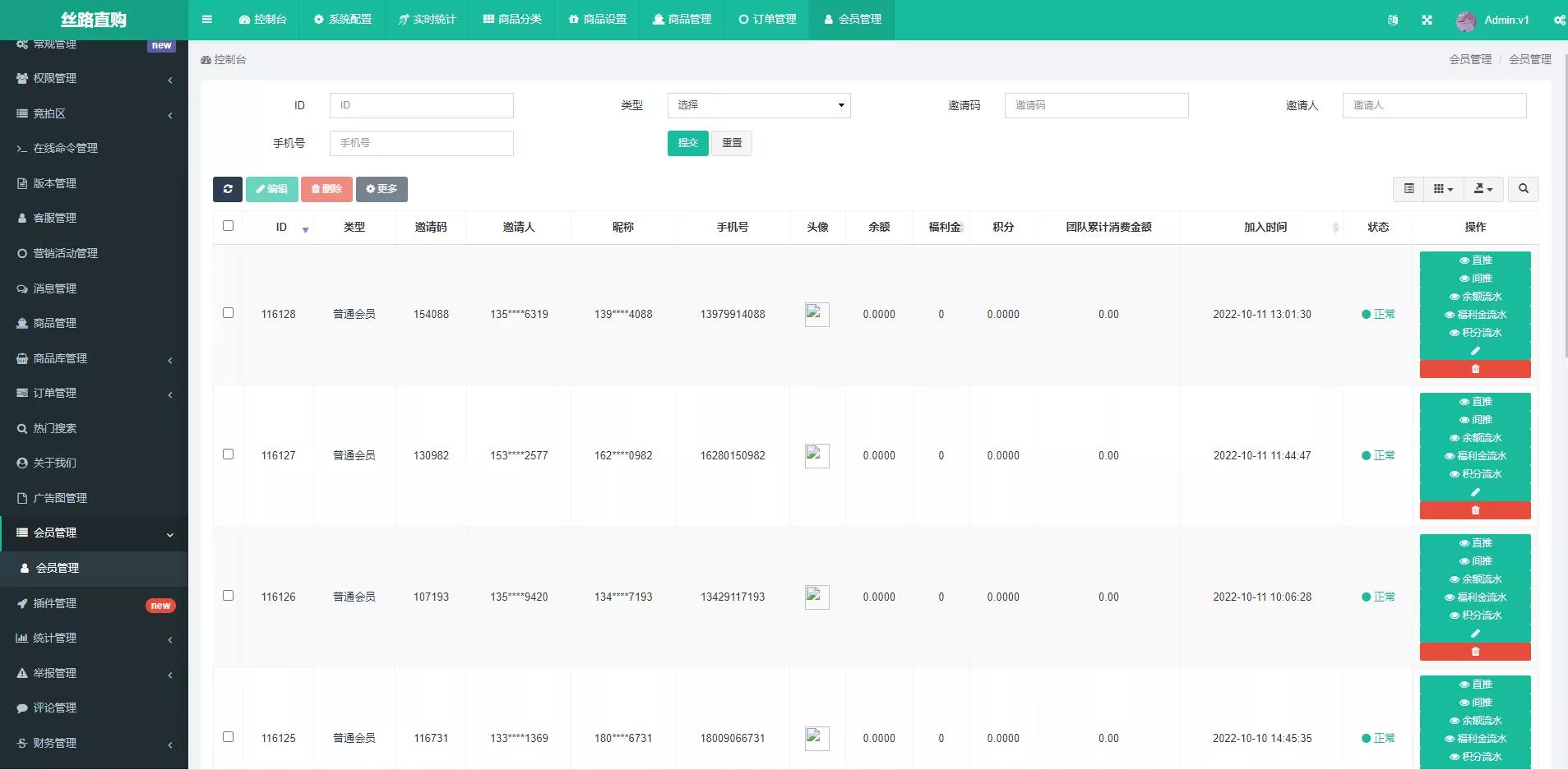
Task: Open the column display grid dropdown
Action: coord(1444,189)
